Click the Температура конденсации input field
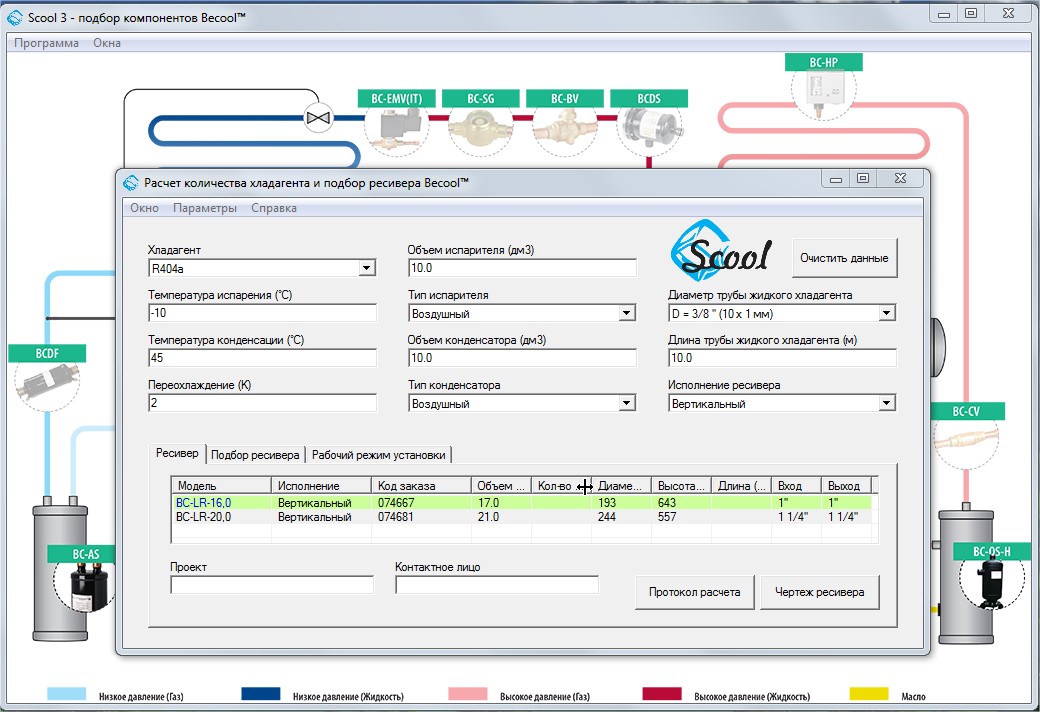This screenshot has width=1040, height=712. pyautogui.click(x=262, y=358)
